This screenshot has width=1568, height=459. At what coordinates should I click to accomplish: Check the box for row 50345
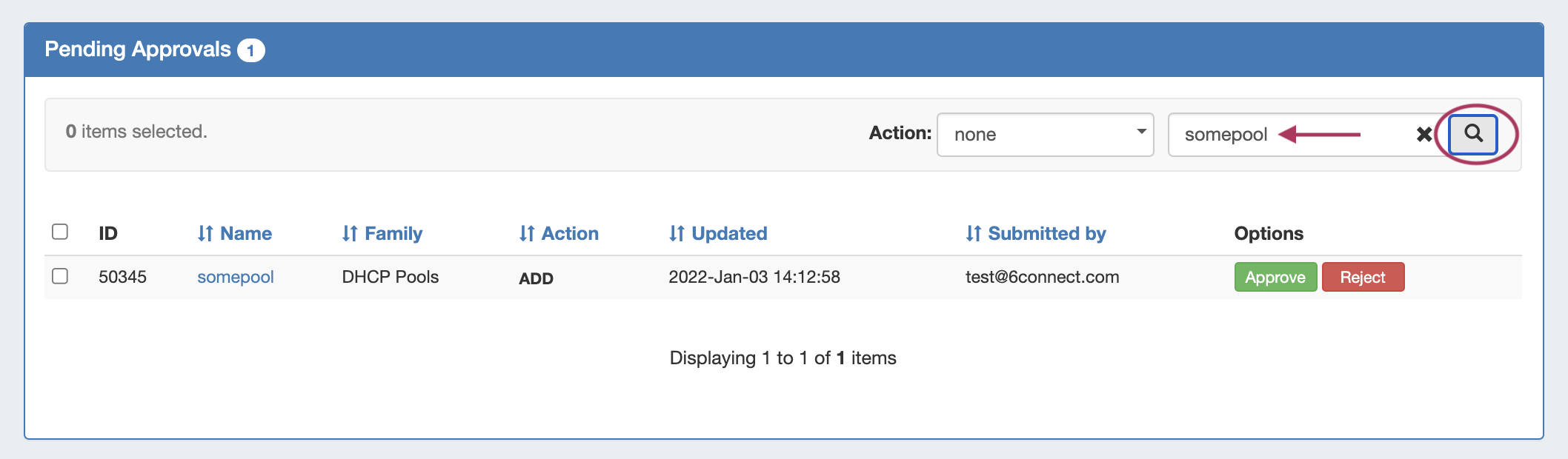pos(60,276)
